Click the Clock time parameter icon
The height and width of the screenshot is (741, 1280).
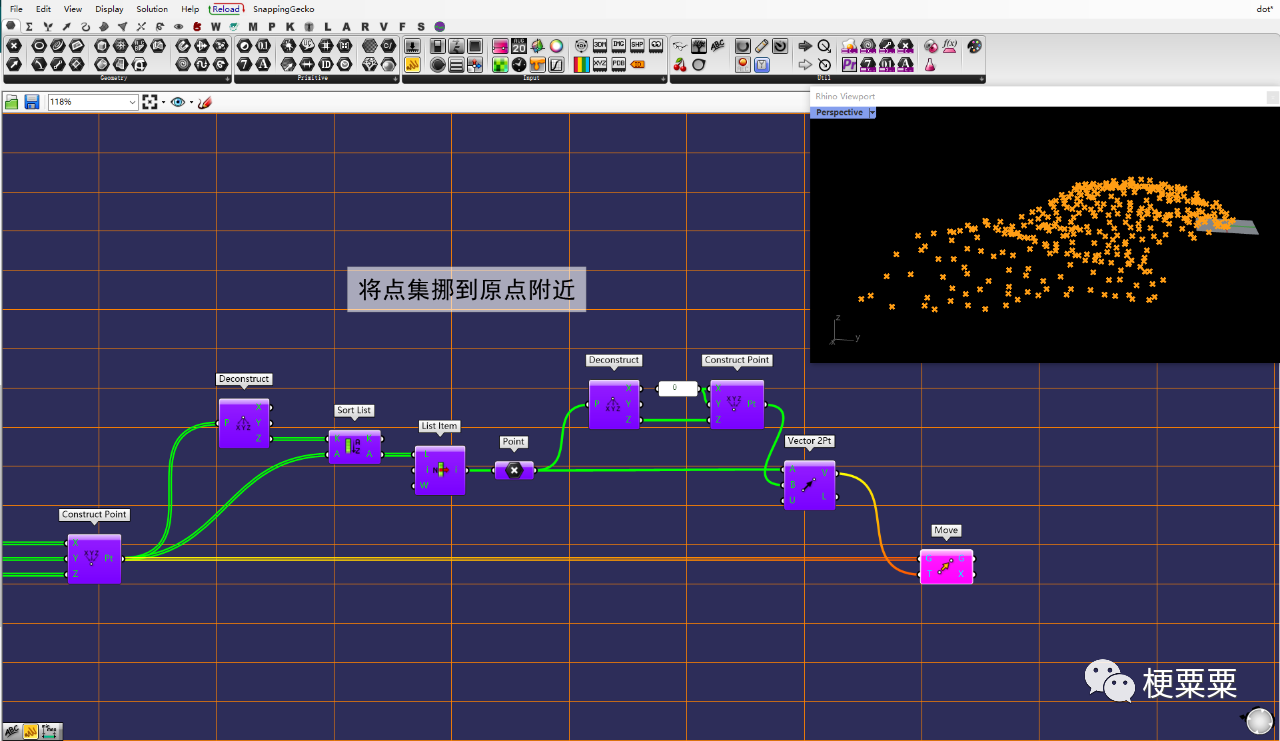pos(519,64)
